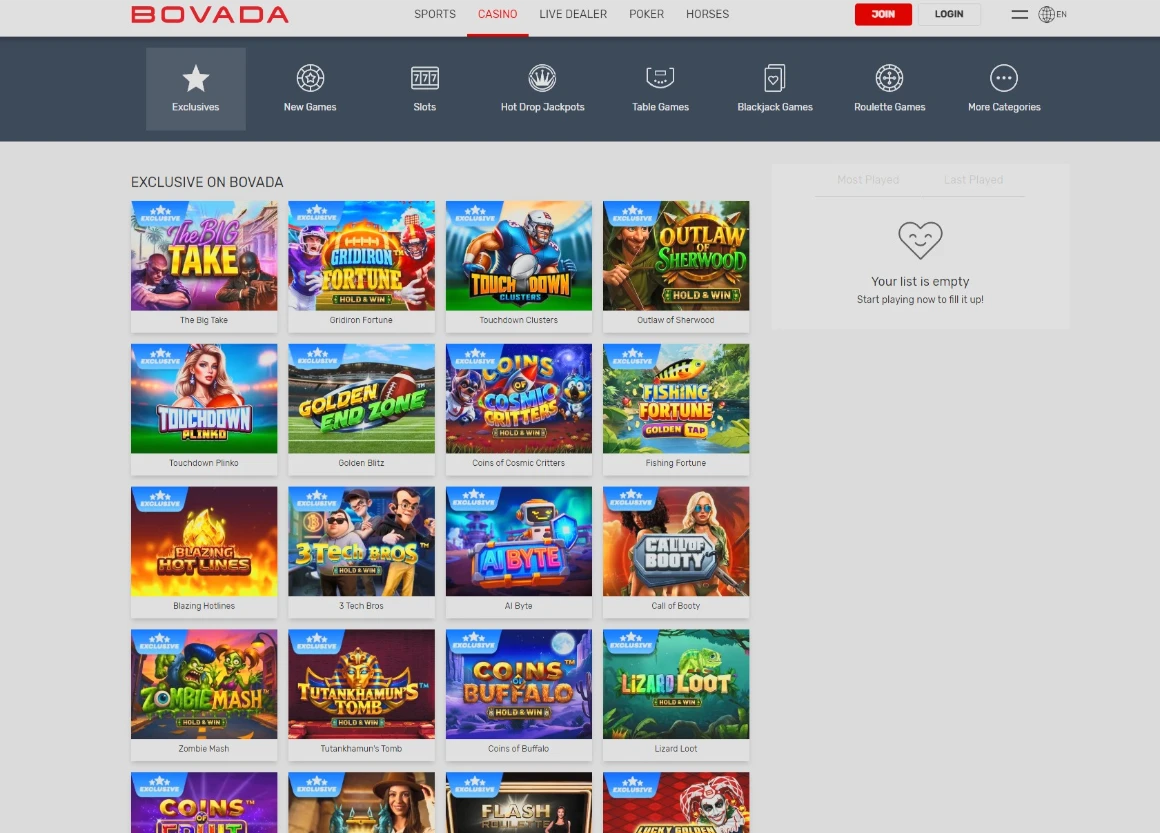Open the POKER section
The image size is (1160, 833).
tap(646, 14)
